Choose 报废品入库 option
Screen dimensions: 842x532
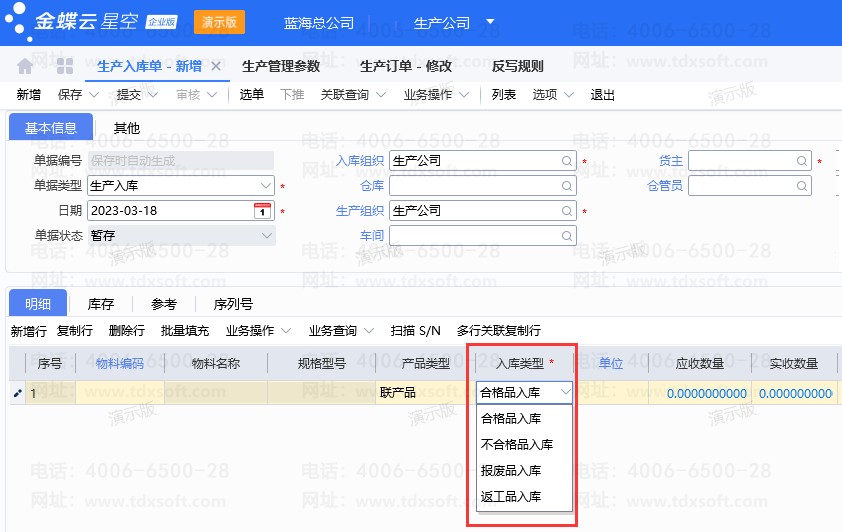click(511, 470)
